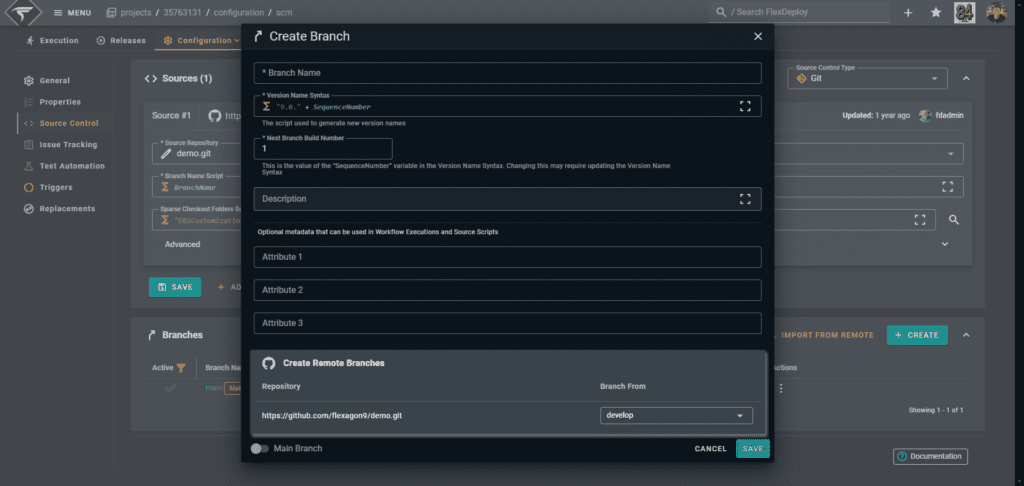The height and width of the screenshot is (486, 1024).
Task: Open the Branch From develop dropdown
Action: 676,415
